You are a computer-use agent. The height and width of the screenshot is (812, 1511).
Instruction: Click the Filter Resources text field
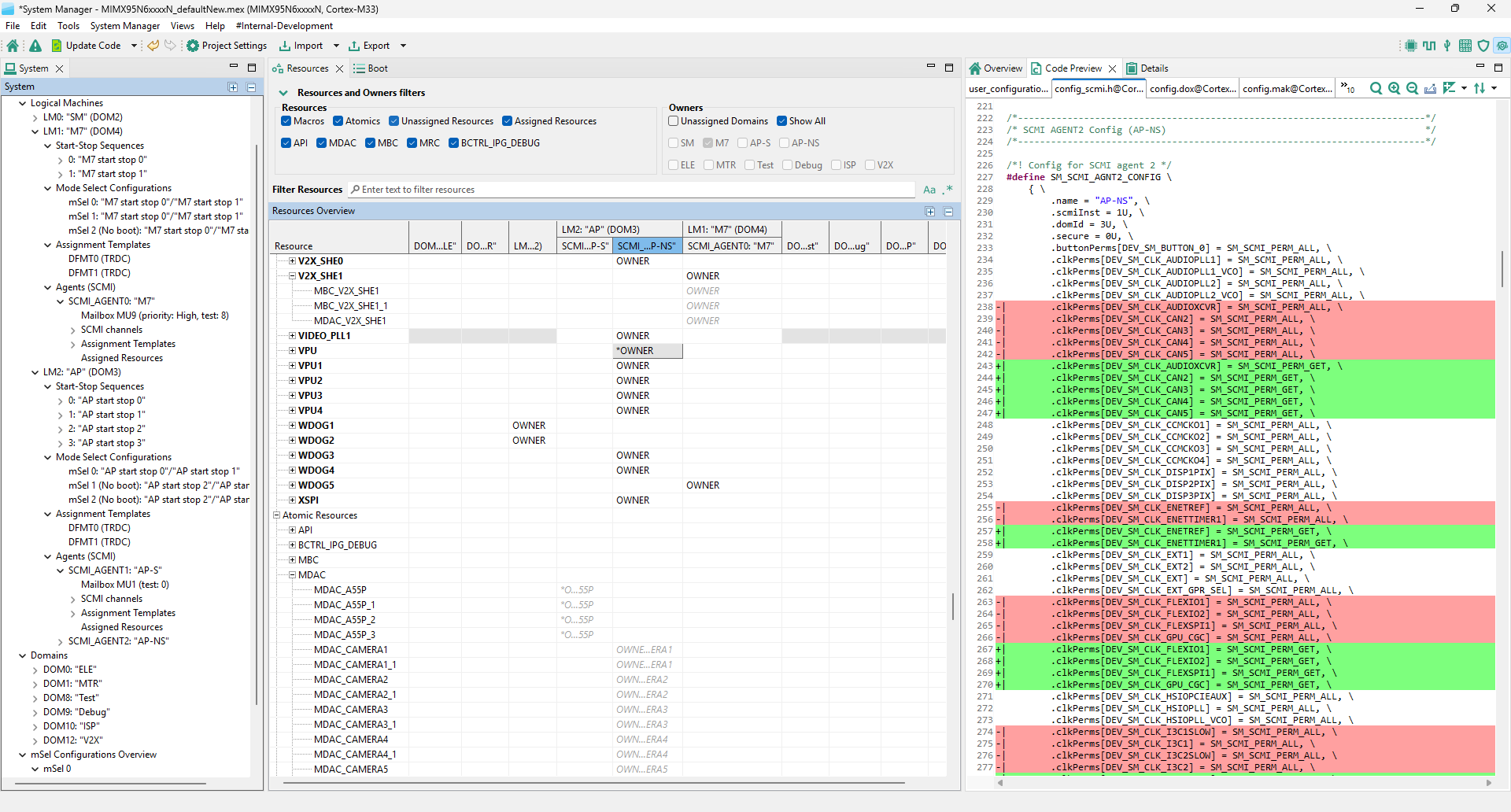pyautogui.click(x=630, y=190)
